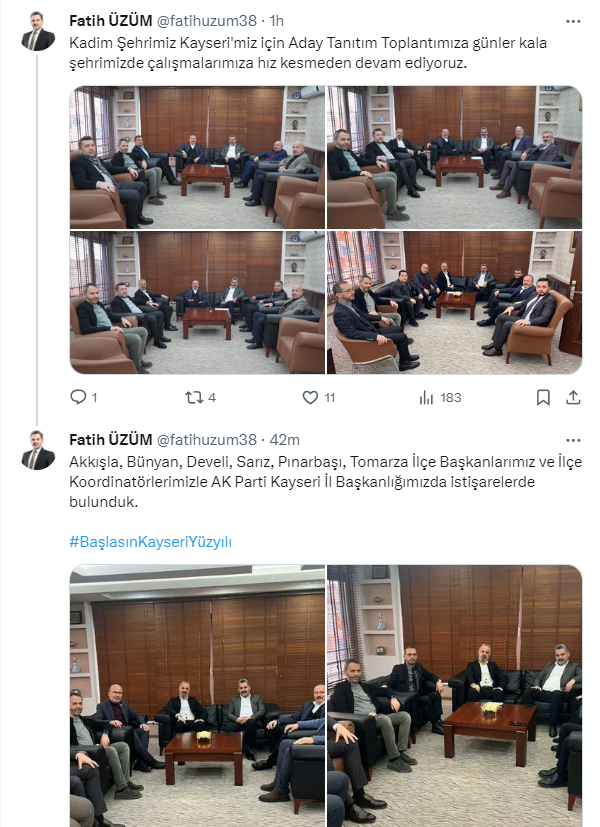Viewport: 600px width, 827px height.
Task: Click #BaşlasınKayseriYüzyılı hashtag
Action: (151, 542)
